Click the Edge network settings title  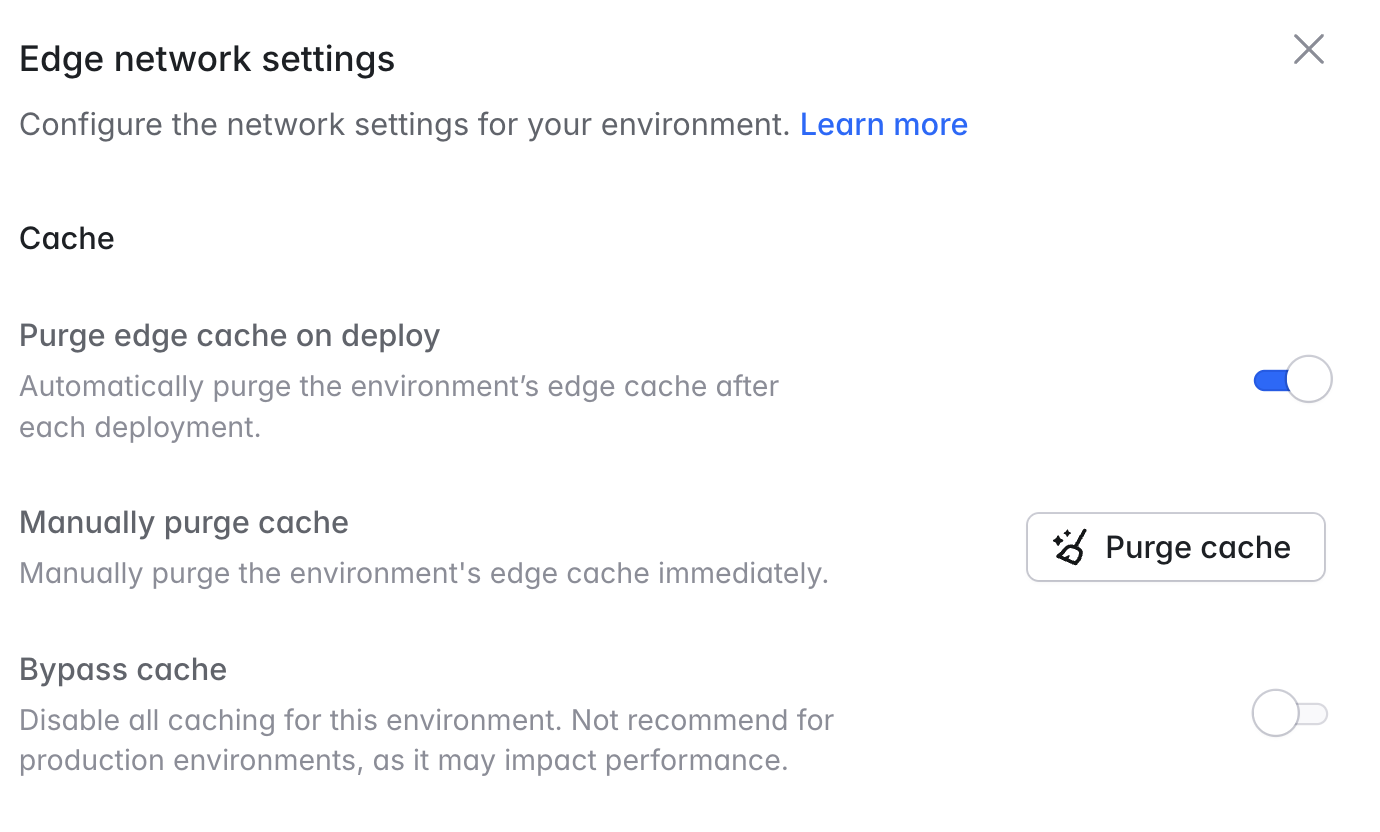pyautogui.click(x=207, y=59)
